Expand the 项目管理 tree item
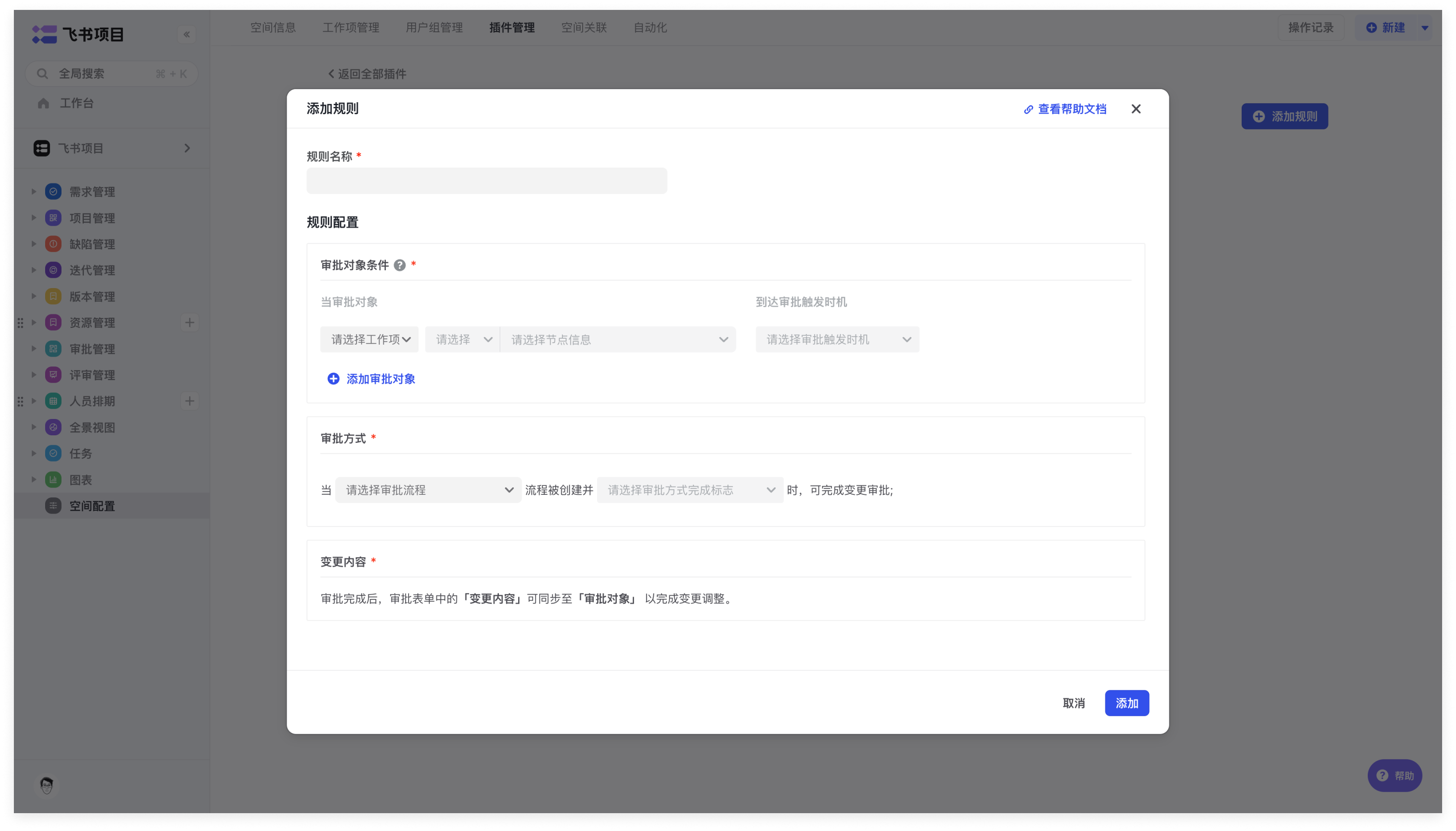Image resolution: width=1456 pixels, height=831 pixels. (34, 218)
